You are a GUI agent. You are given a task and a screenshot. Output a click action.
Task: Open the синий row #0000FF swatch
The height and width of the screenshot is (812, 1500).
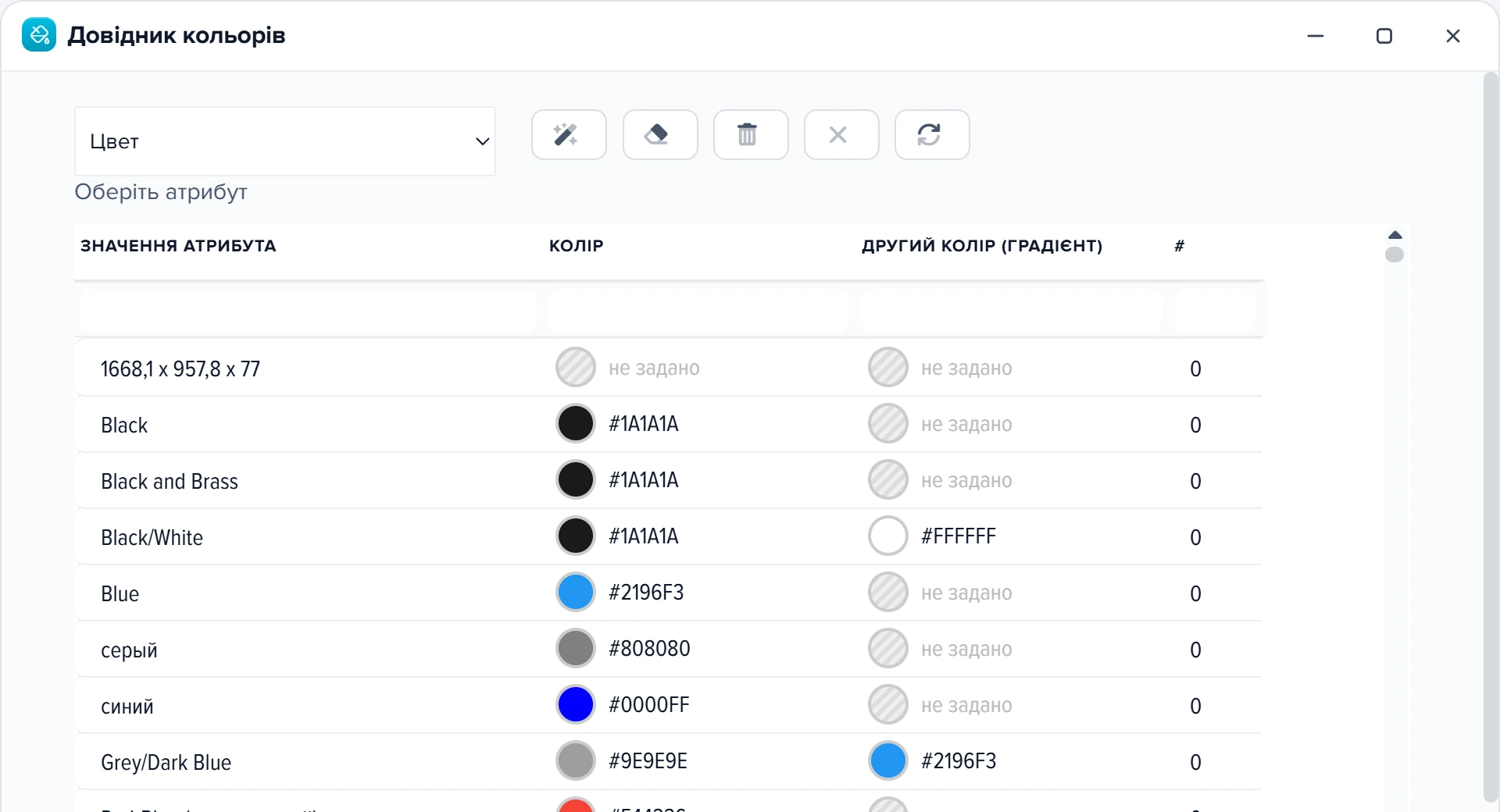coord(576,705)
